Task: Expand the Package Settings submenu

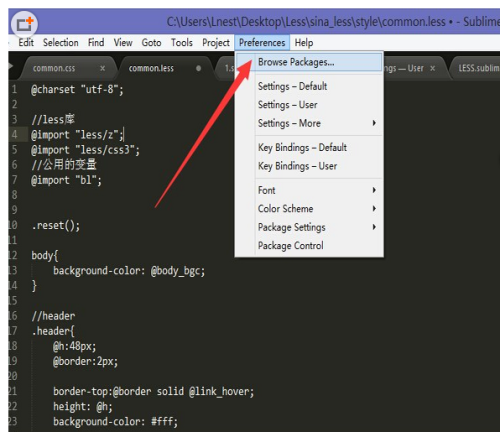Action: (309, 227)
